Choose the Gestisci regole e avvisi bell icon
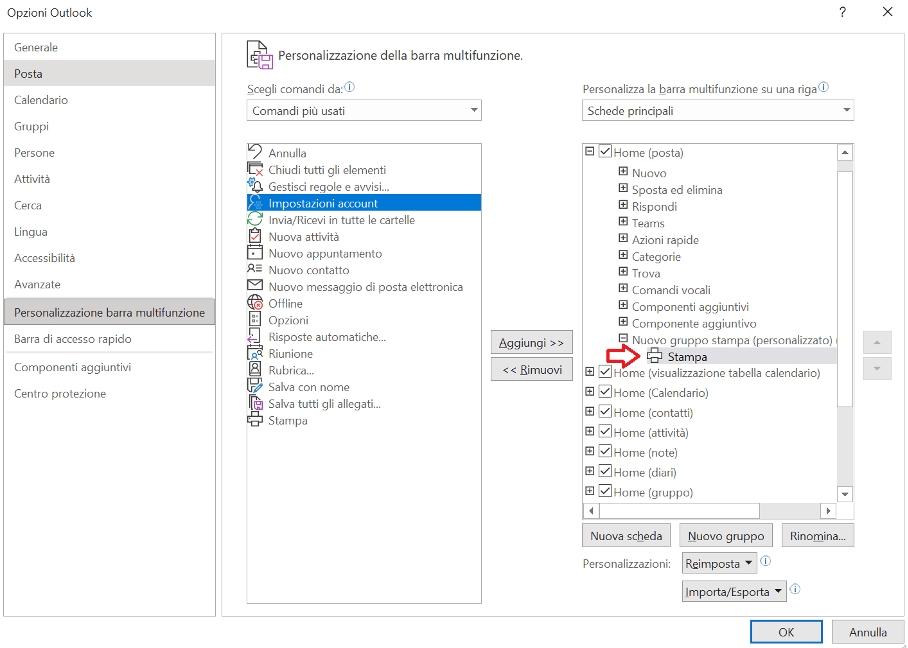Screen dimensions: 908x648 255,186
